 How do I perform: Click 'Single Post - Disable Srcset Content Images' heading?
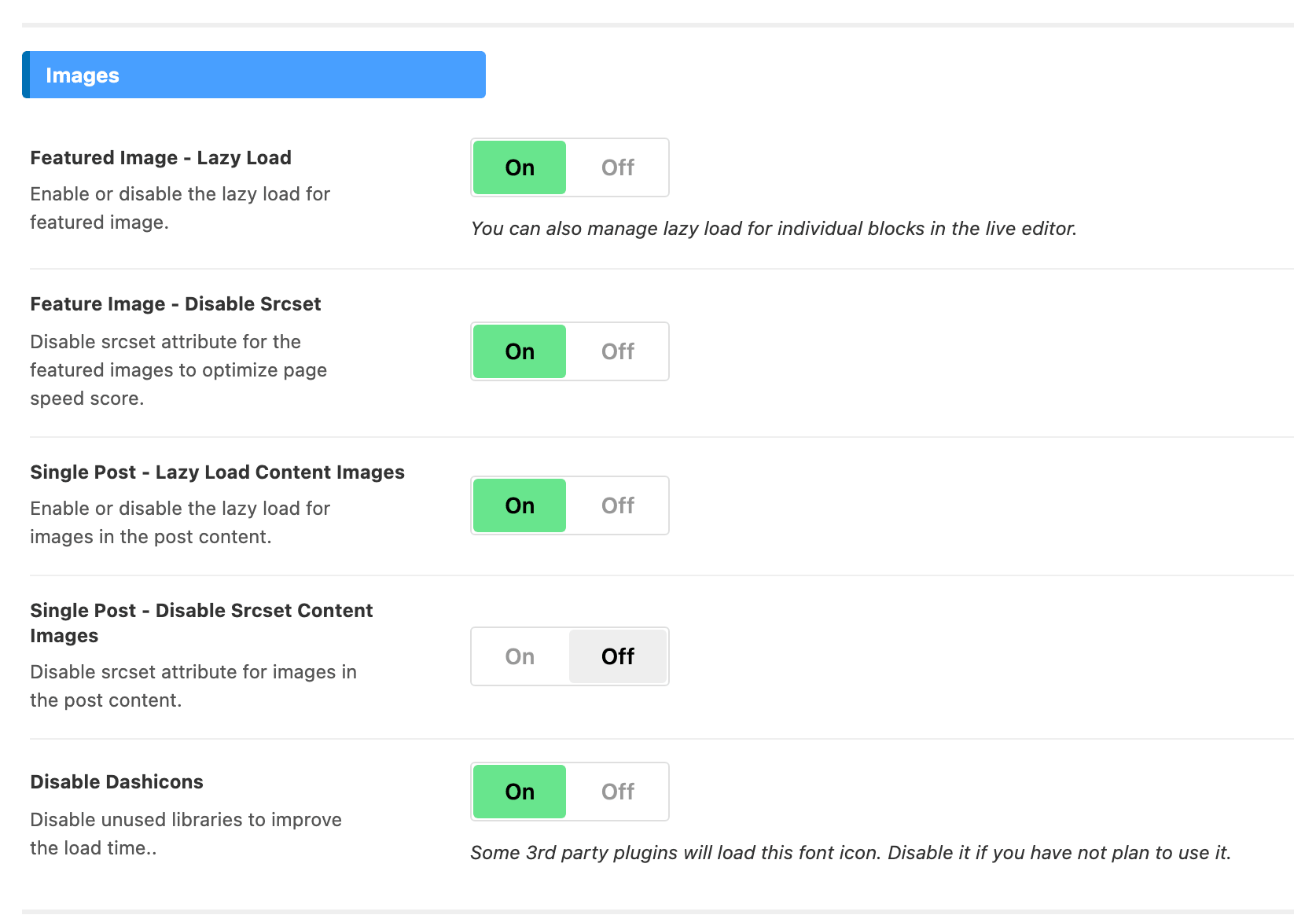pos(201,623)
